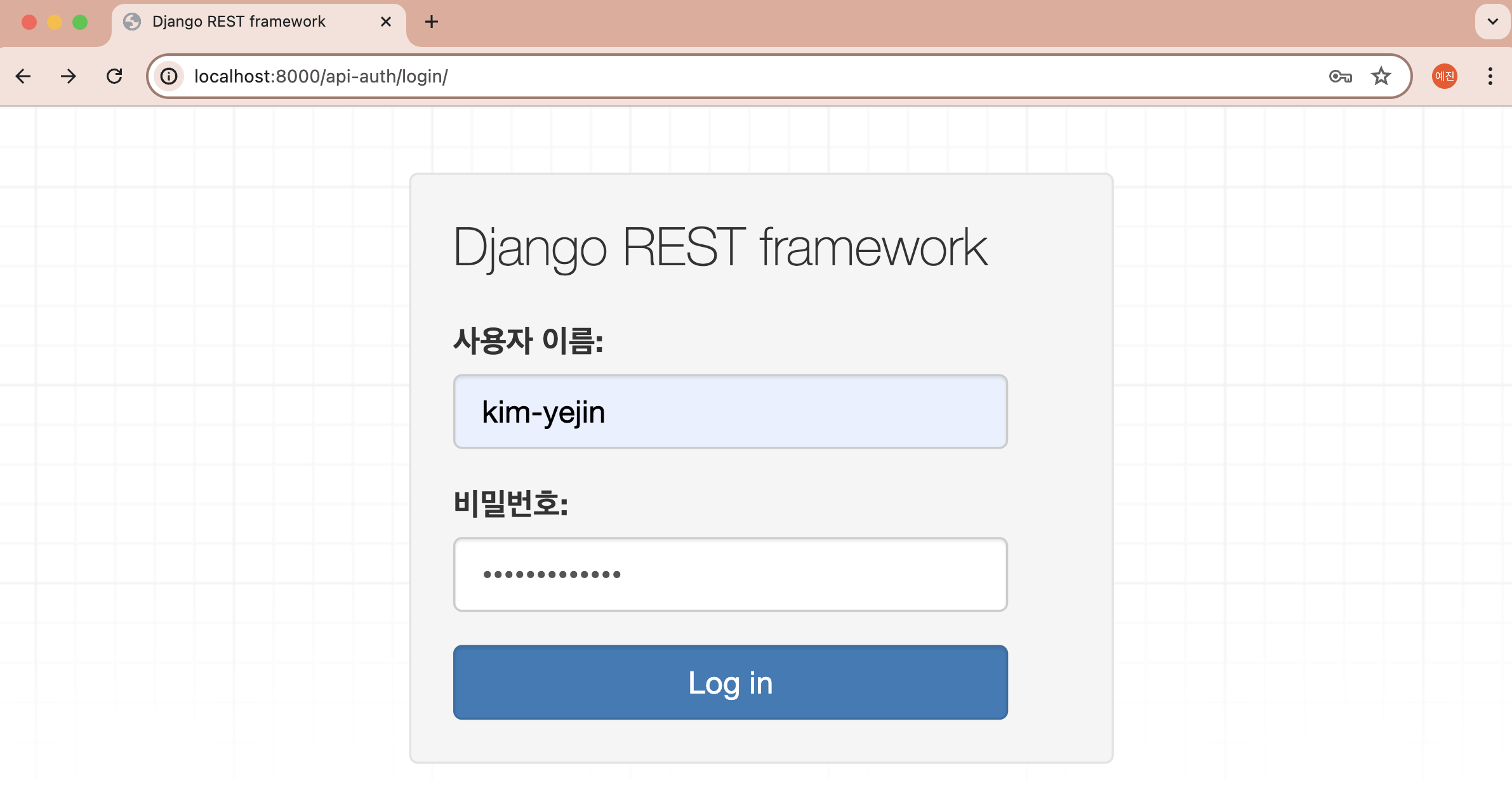The height and width of the screenshot is (811, 1512).
Task: Expand the tab search dropdown chevron
Action: 1492,22
